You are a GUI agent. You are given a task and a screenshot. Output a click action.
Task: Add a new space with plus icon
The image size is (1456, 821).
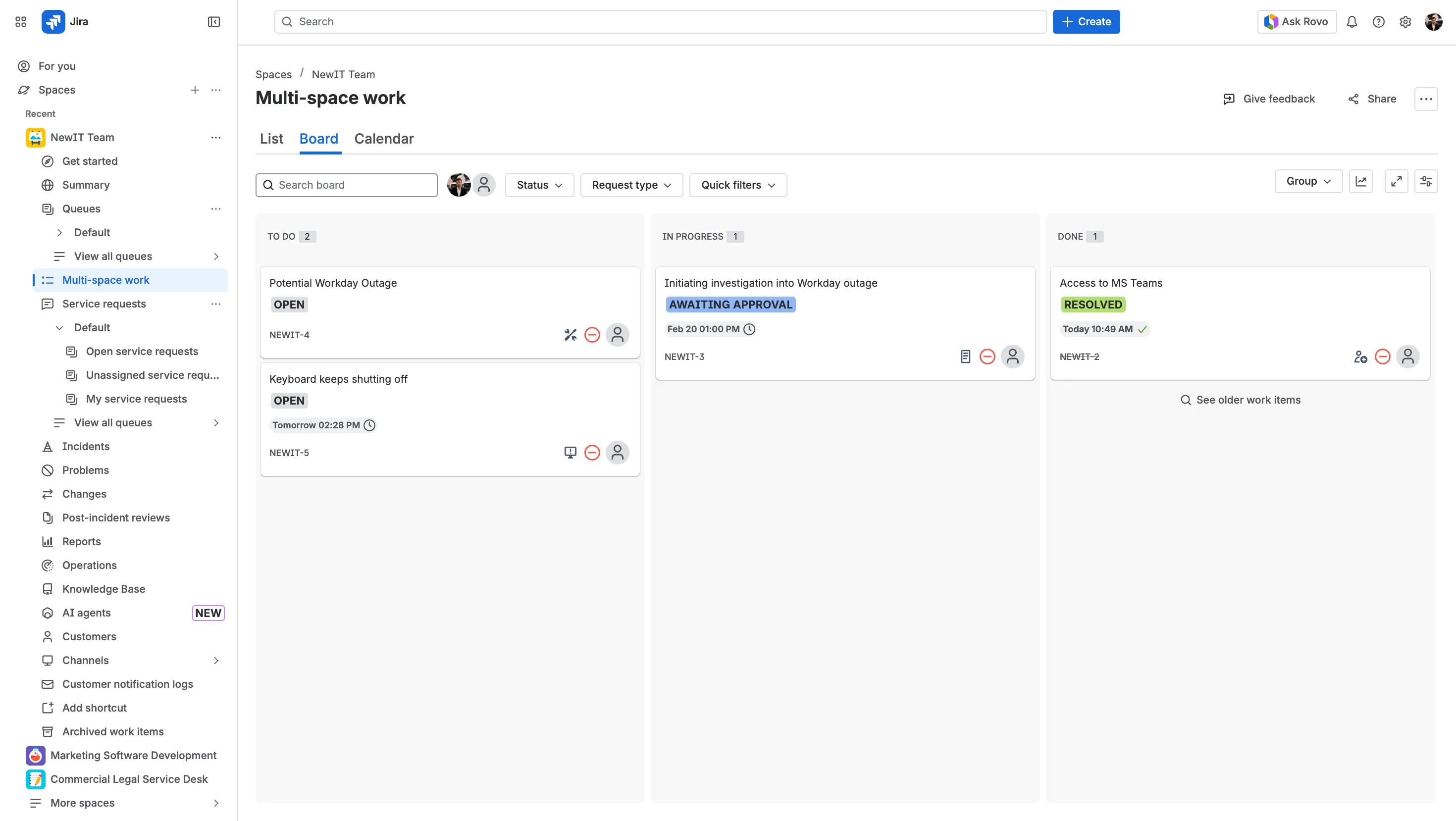[195, 90]
